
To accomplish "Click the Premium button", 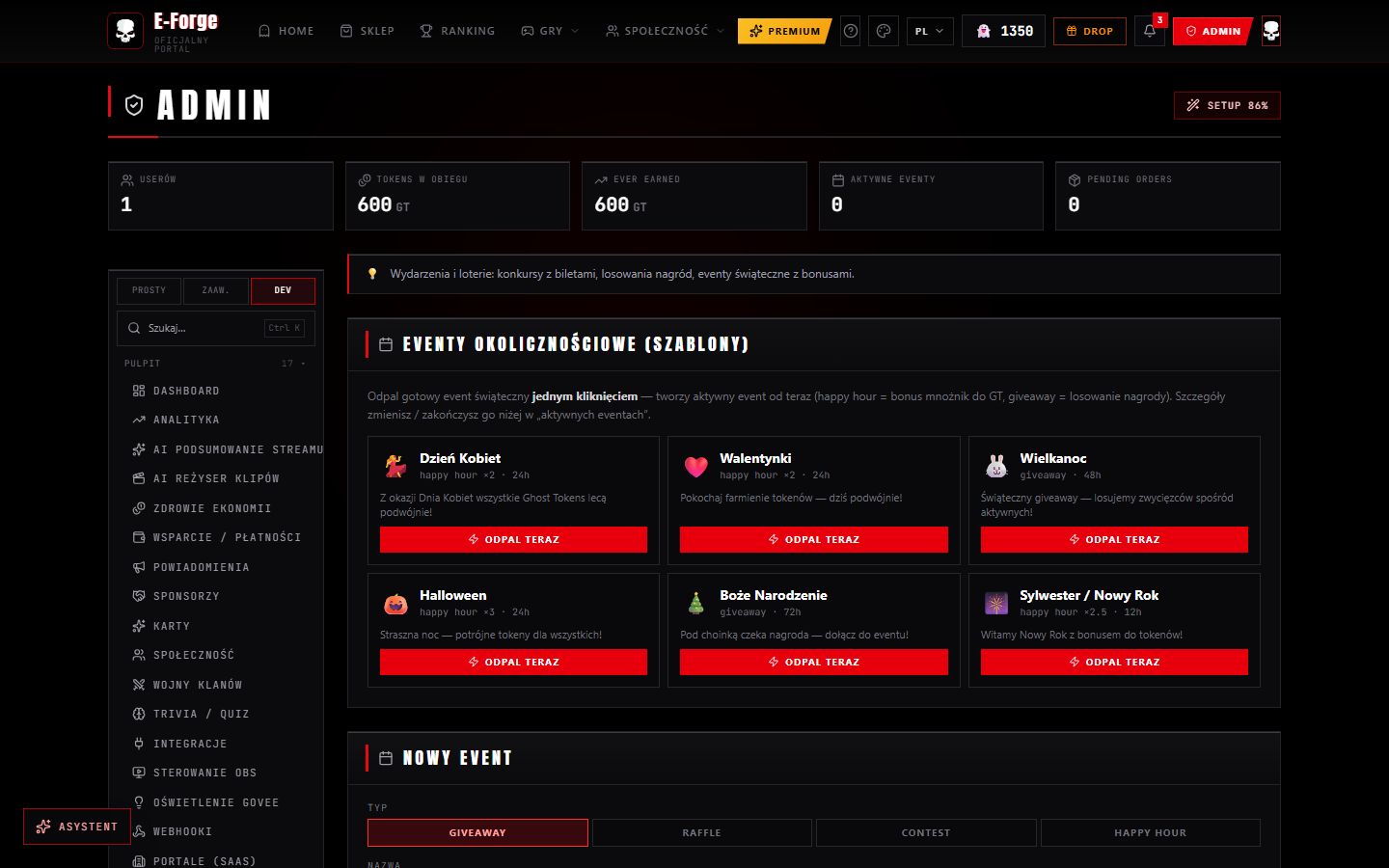I will pyautogui.click(x=784, y=31).
